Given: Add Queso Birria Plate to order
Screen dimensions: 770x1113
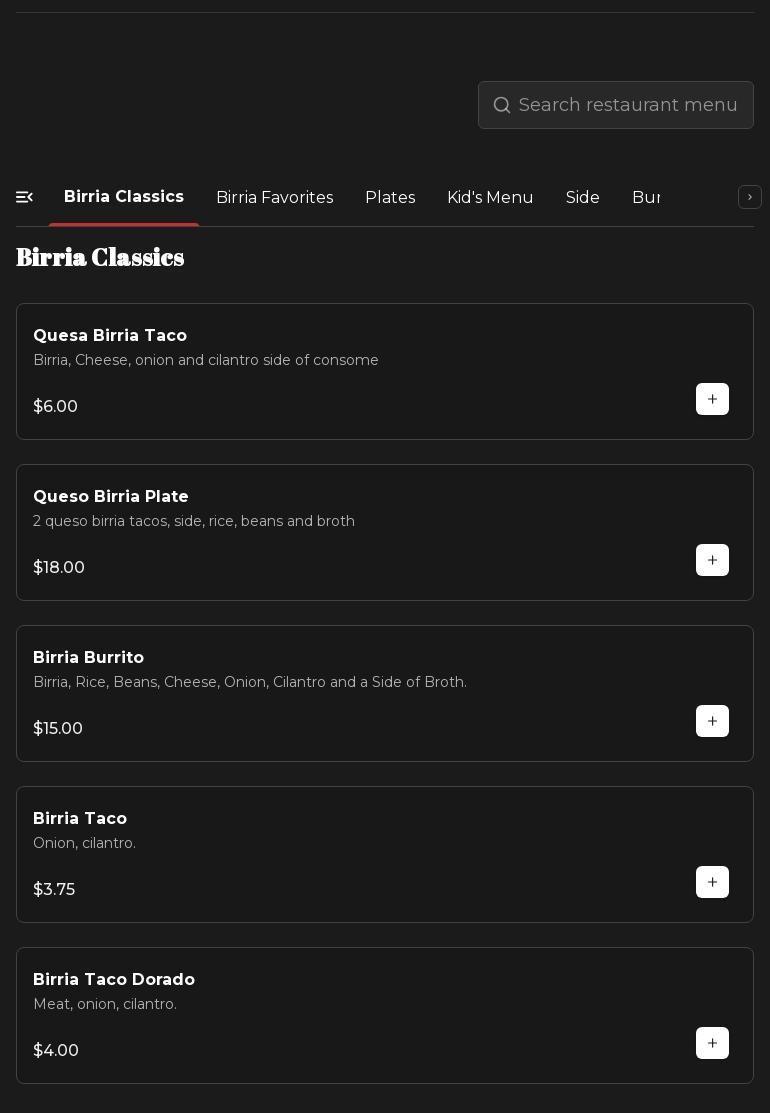Looking at the screenshot, I should click(712, 560).
